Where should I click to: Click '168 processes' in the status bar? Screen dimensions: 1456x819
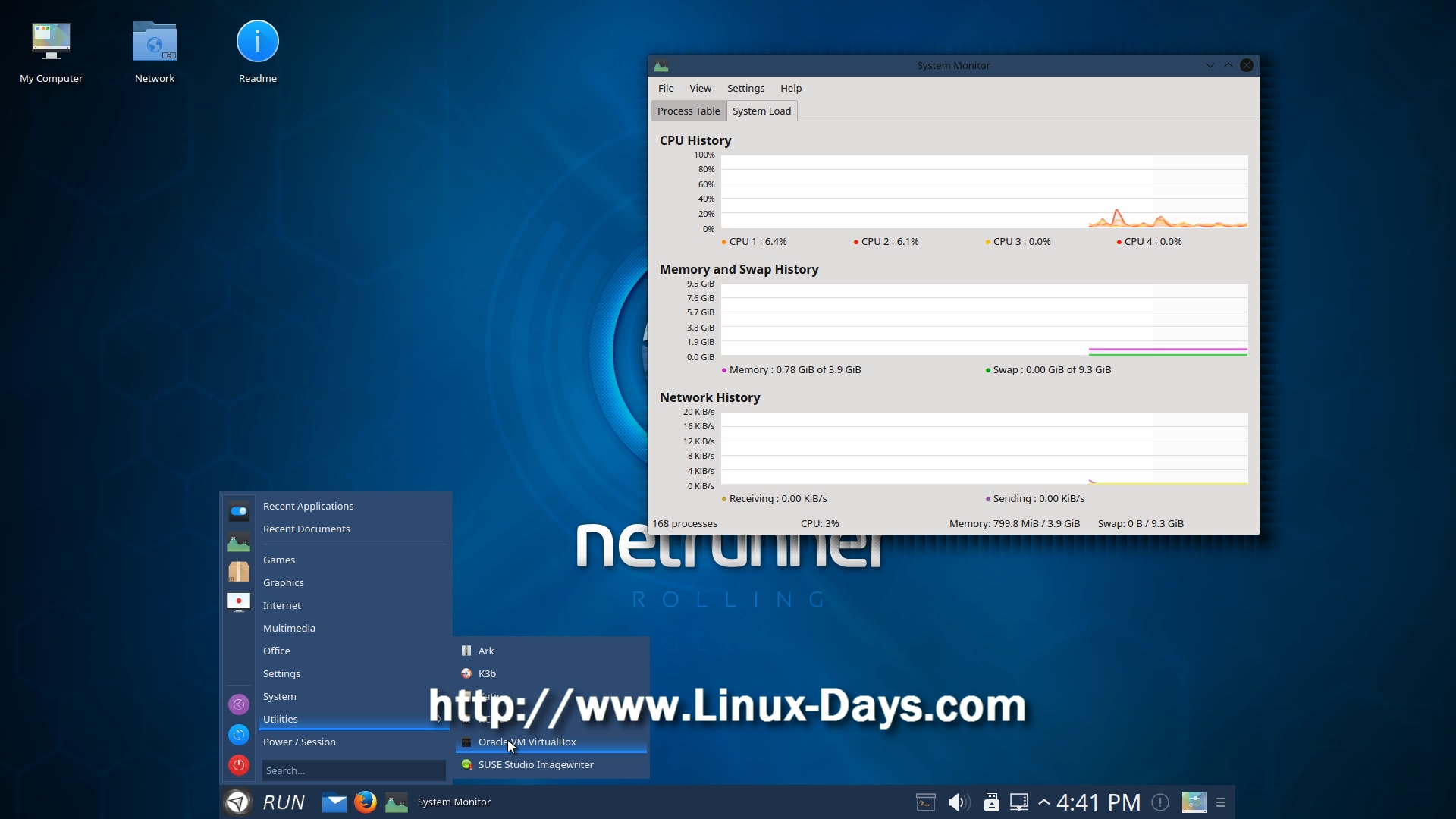pos(685,524)
